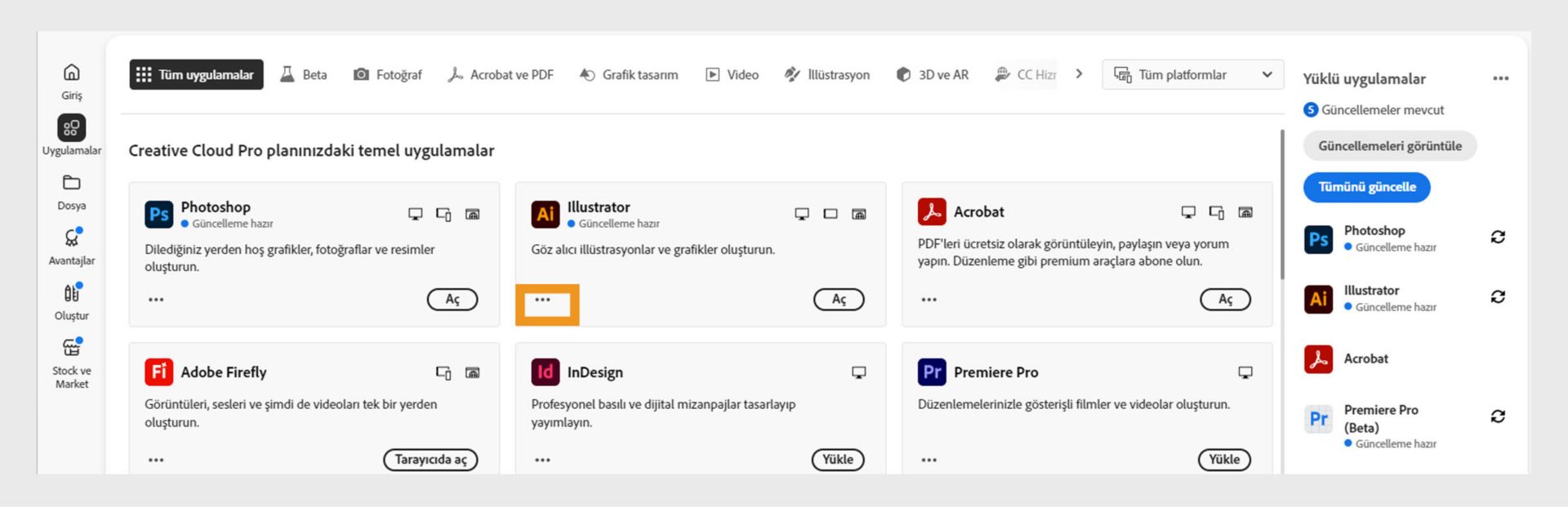Screen dimensions: 1568x507
Task: Update Photoshop via refresh icon in sidebar
Action: (1498, 237)
